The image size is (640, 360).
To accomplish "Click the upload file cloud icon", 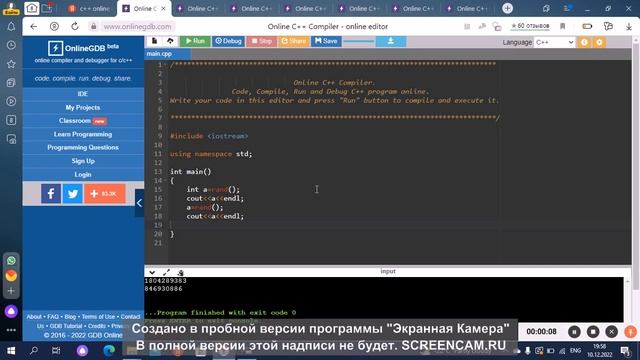I will [170, 41].
